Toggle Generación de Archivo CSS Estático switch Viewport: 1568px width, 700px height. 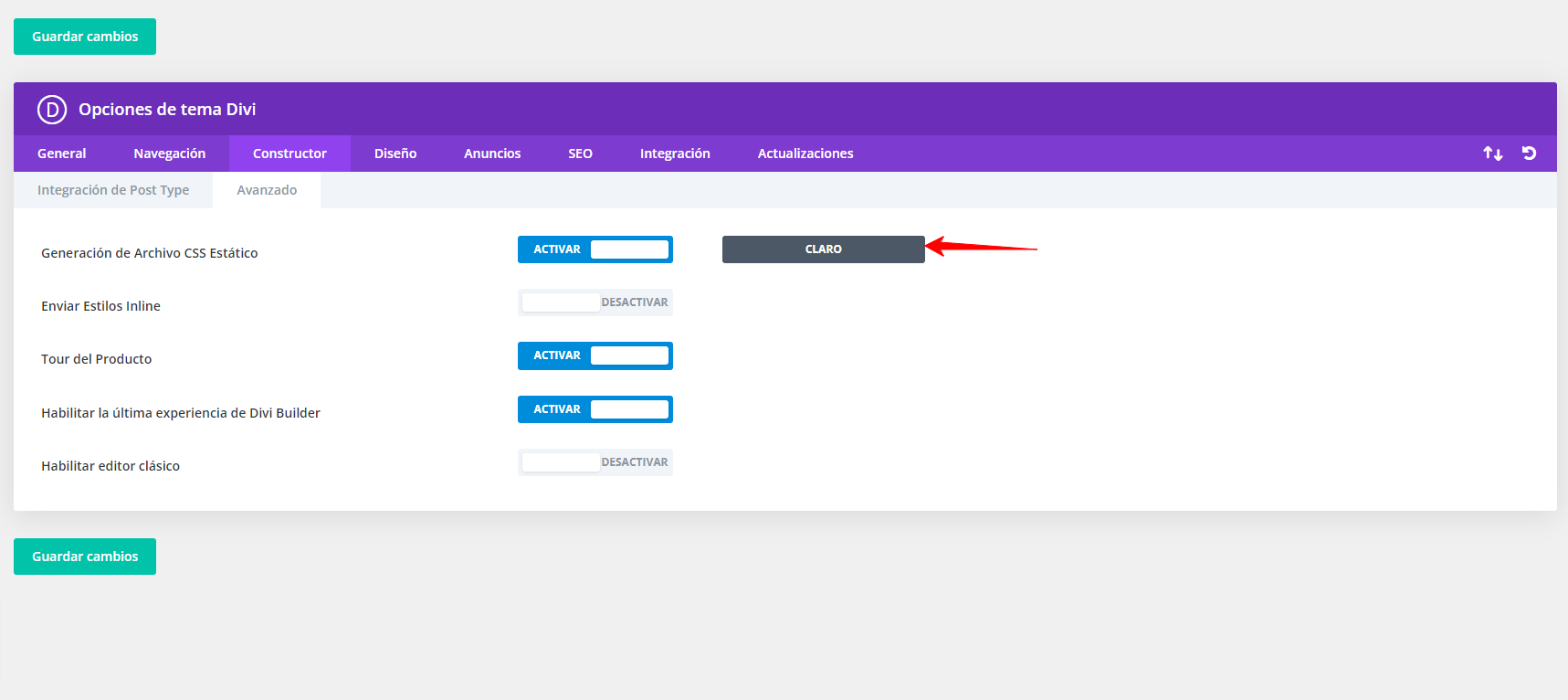[595, 249]
